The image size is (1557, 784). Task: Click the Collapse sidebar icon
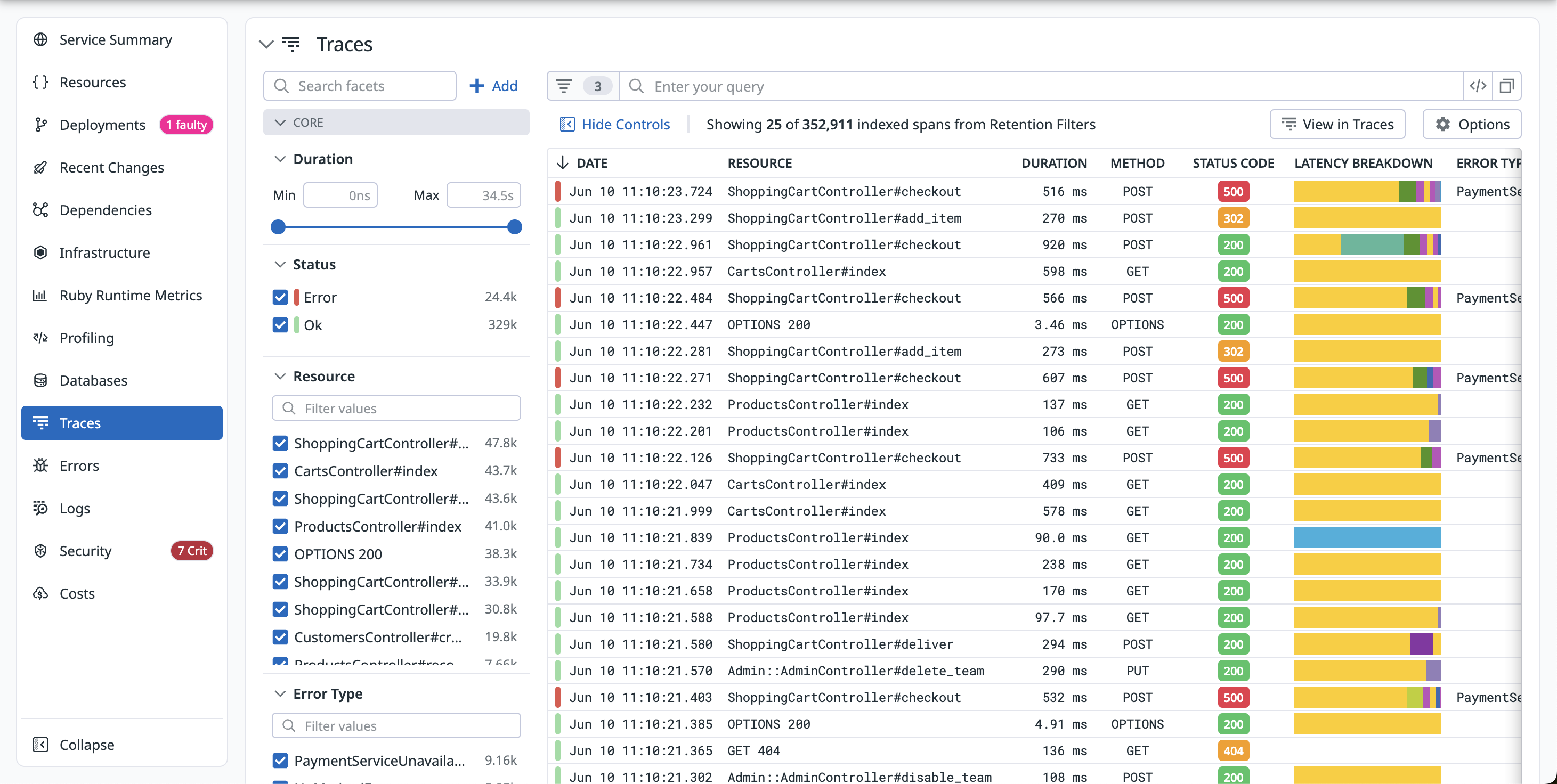pos(40,745)
